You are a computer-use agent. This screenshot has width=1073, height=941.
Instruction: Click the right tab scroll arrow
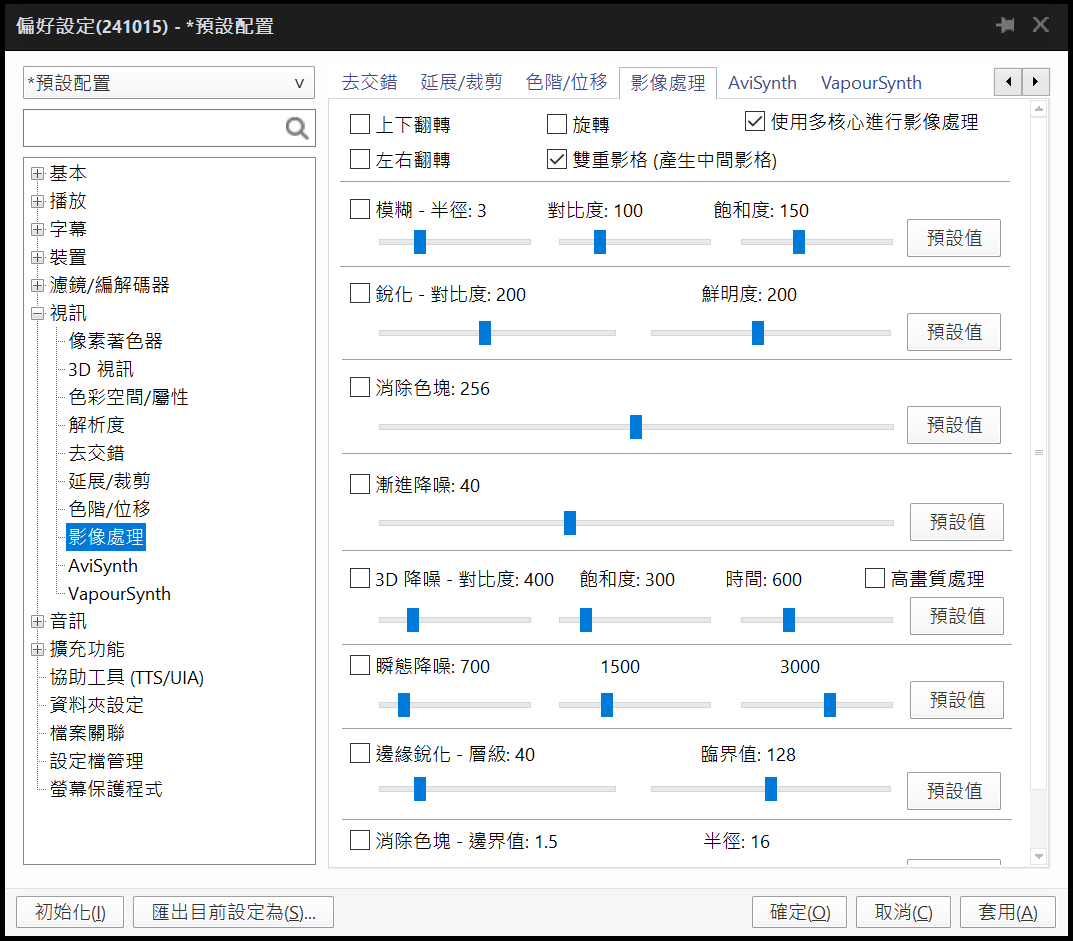[1035, 81]
